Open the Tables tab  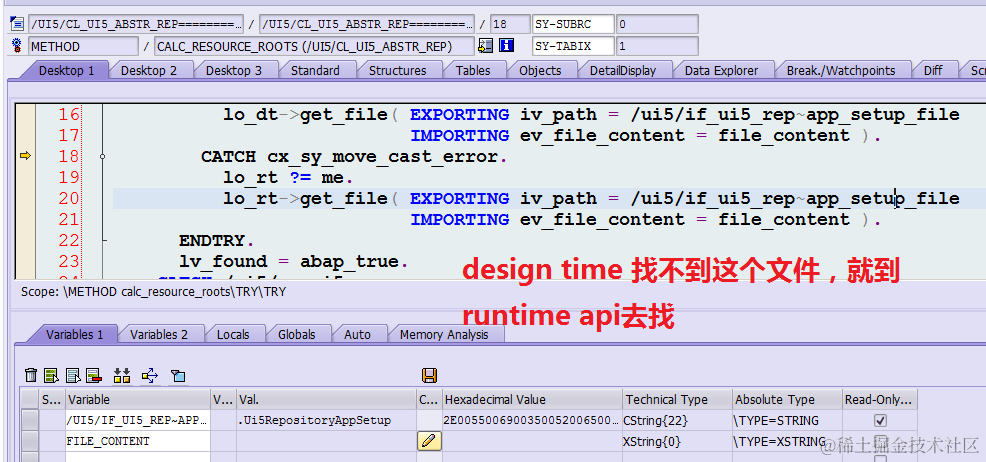click(473, 70)
